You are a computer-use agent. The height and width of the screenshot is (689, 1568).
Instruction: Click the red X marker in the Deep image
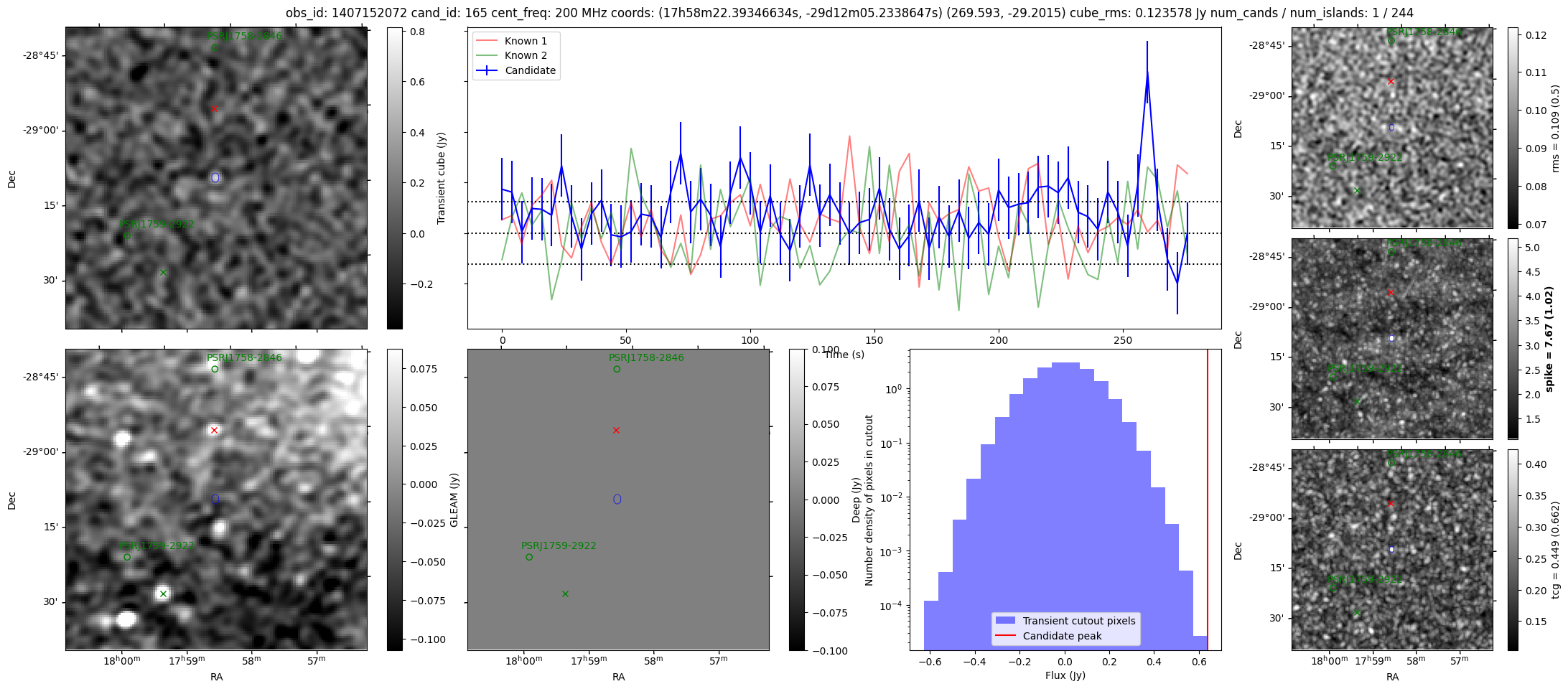pyautogui.click(x=214, y=431)
